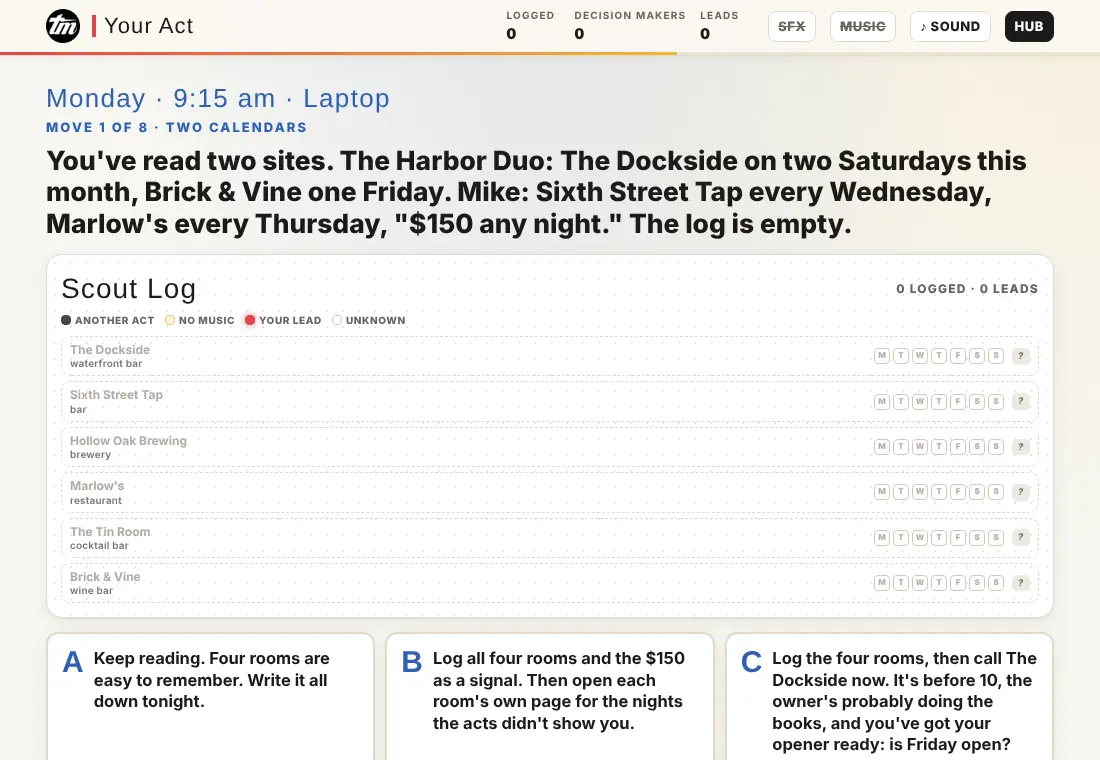Image resolution: width=1100 pixels, height=760 pixels.
Task: Open the HUB
Action: pos(1028,27)
